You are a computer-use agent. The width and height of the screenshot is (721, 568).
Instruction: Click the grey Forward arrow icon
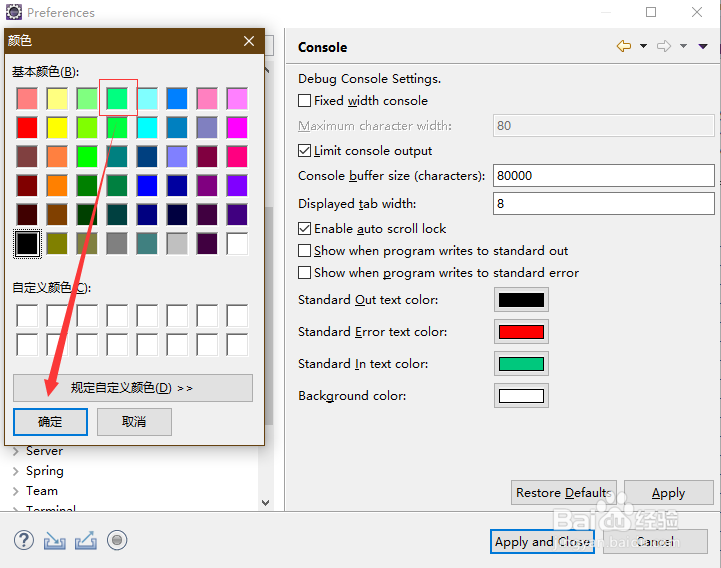tap(664, 46)
